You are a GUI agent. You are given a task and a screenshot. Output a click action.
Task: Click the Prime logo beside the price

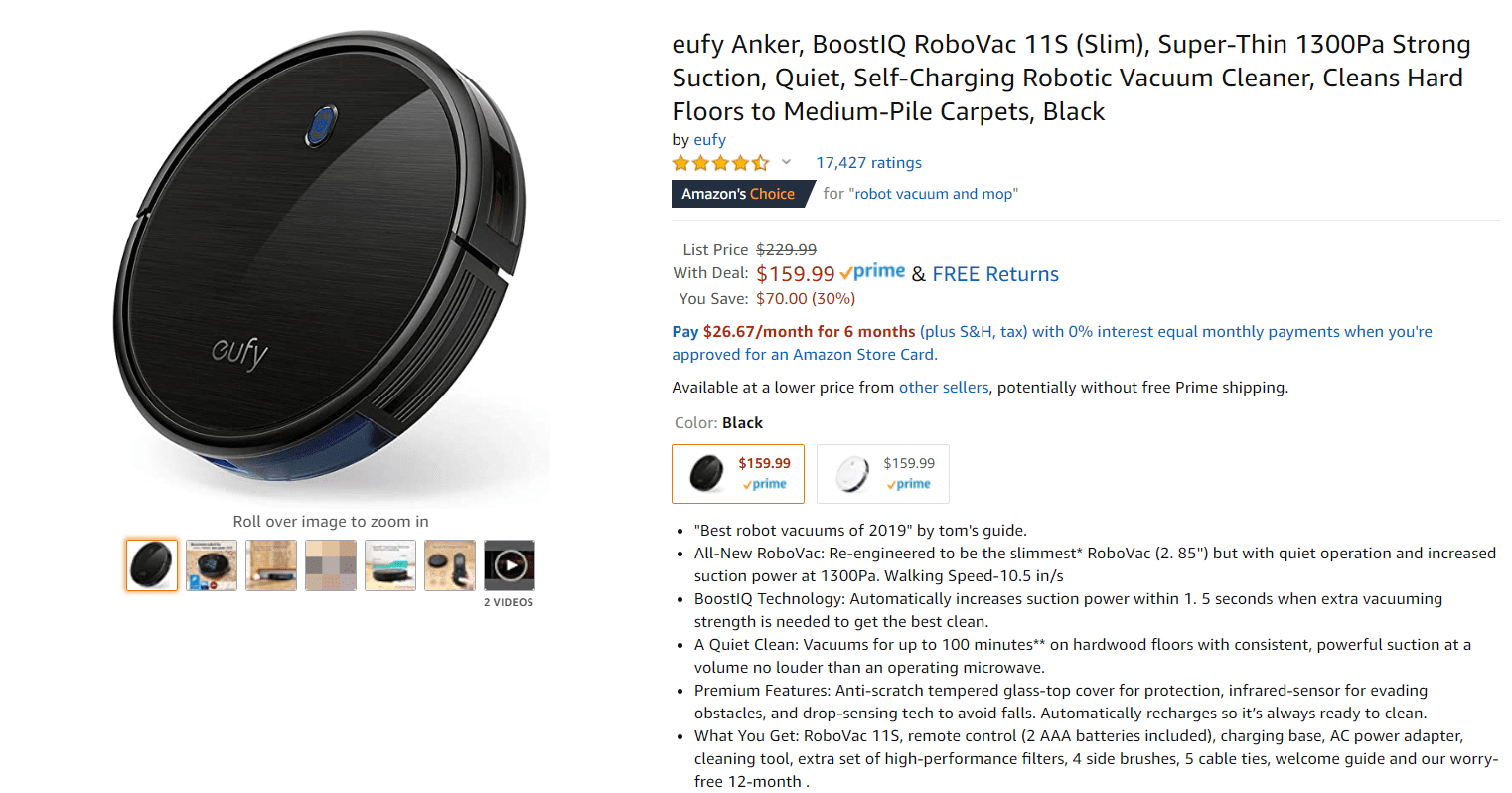(872, 272)
